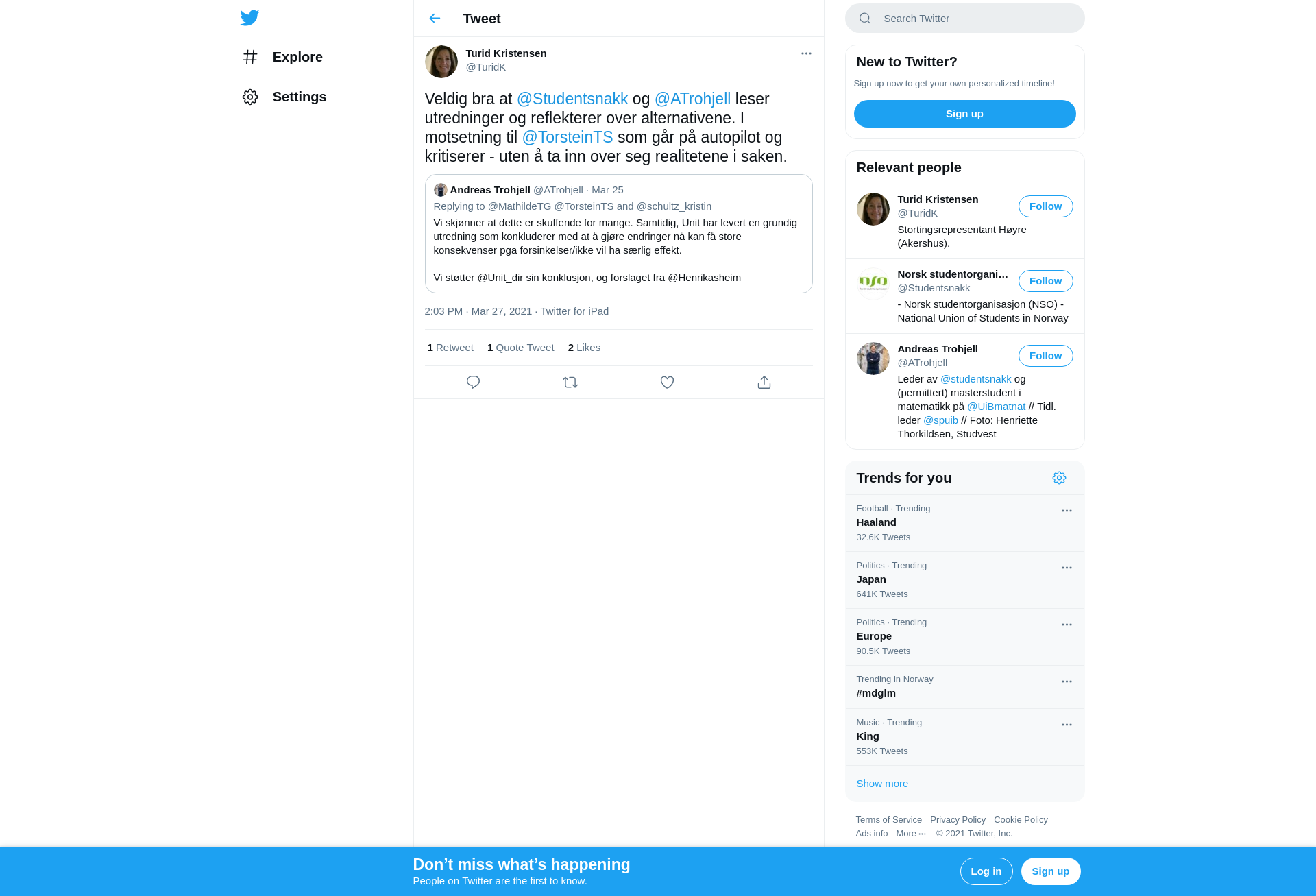Follow Andreas Trohjell
This screenshot has width=1316, height=896.
1045,356
